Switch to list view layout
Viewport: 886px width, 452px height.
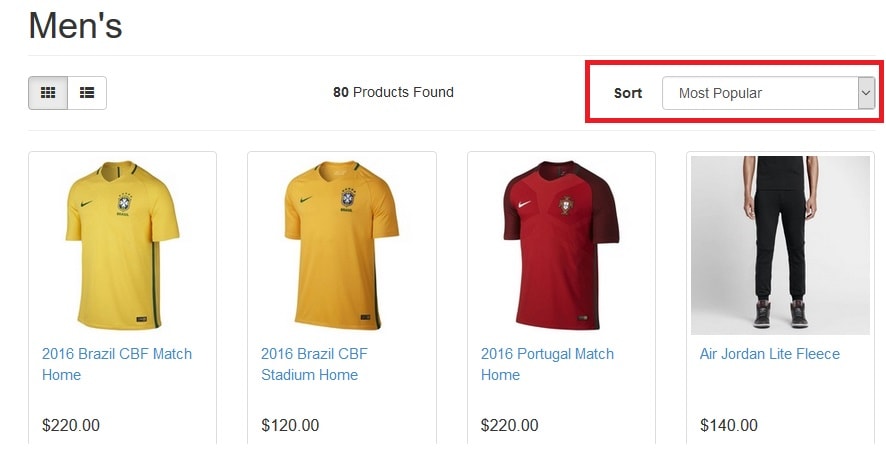pos(87,93)
